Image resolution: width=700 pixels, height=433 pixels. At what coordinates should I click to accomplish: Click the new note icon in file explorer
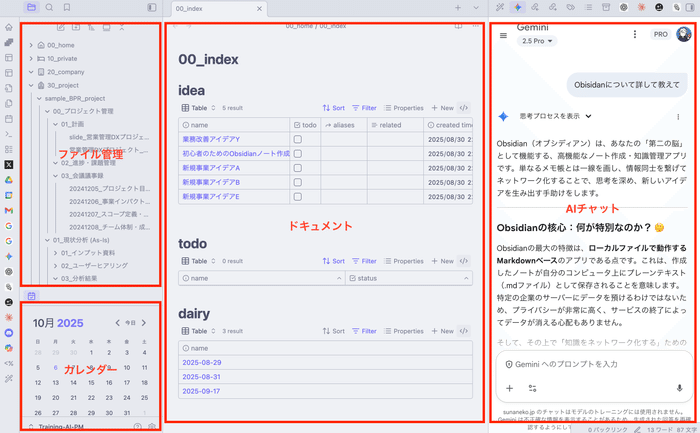pos(61,27)
